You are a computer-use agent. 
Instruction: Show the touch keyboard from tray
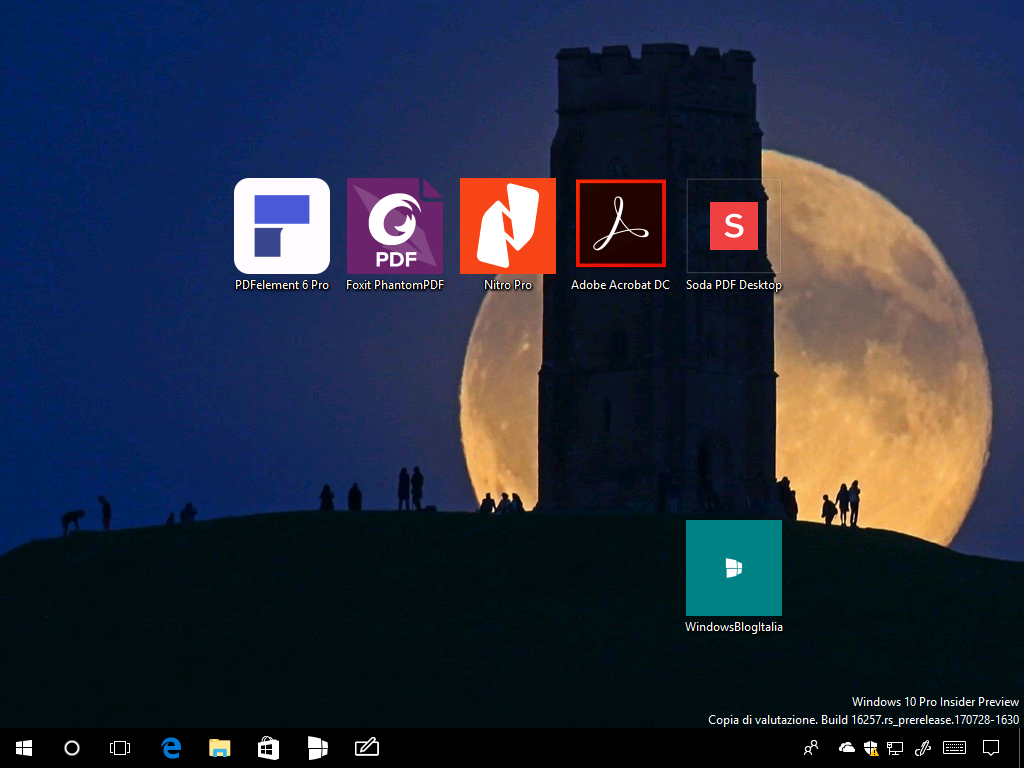(x=954, y=748)
